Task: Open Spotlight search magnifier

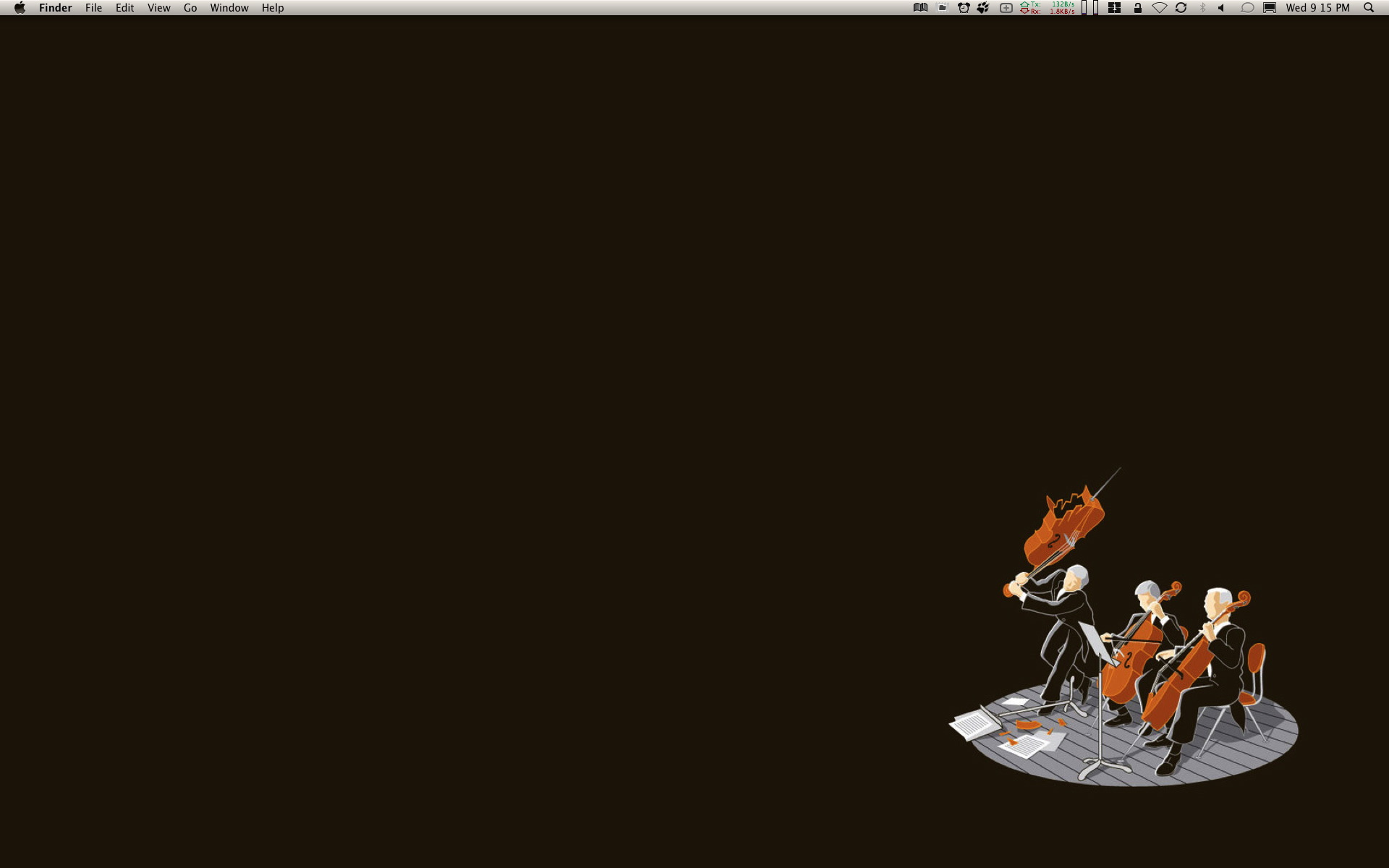Action: pos(1369,8)
